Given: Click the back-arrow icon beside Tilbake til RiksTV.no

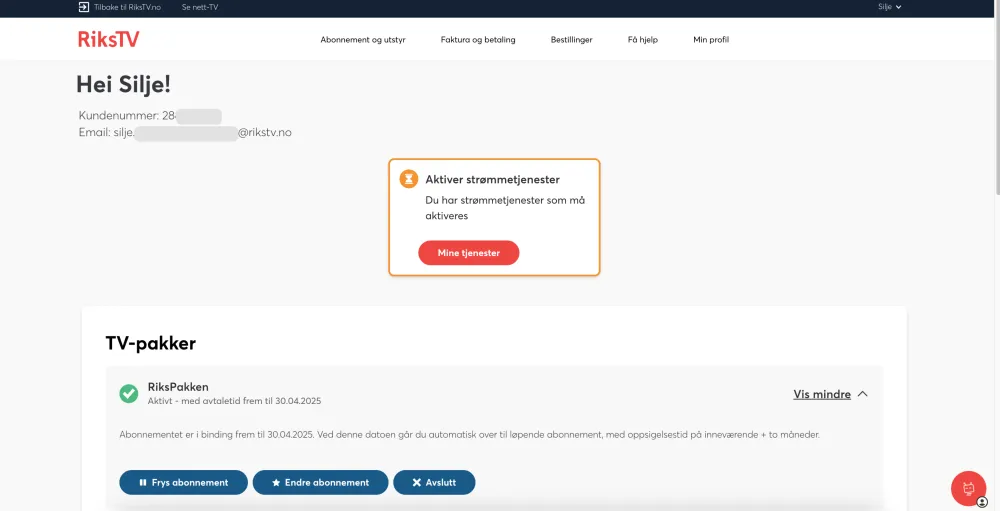Looking at the screenshot, I should pyautogui.click(x=84, y=7).
